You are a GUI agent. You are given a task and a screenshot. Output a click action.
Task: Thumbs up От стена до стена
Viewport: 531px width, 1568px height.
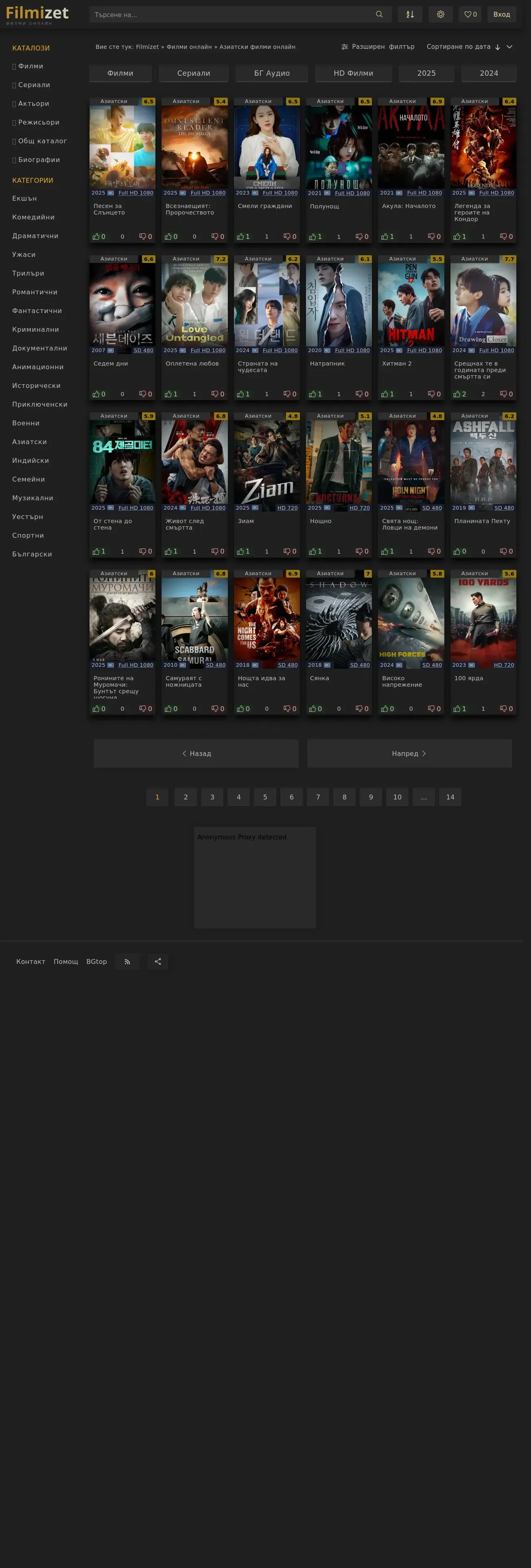point(98,552)
